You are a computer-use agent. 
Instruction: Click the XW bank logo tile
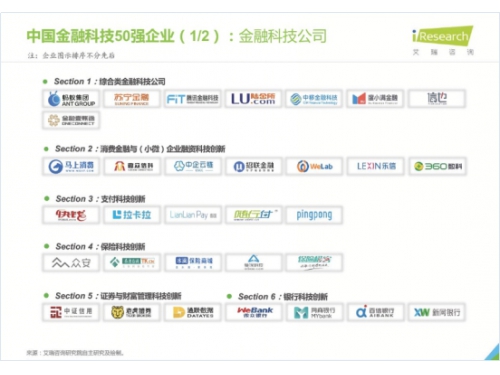click(x=437, y=312)
